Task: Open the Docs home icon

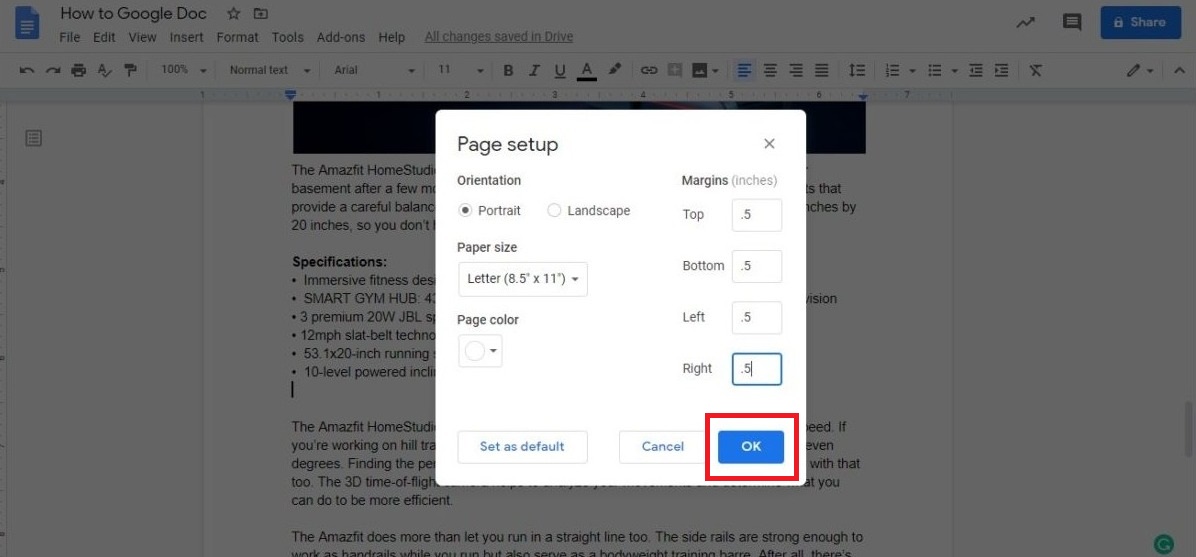Action: pos(27,23)
